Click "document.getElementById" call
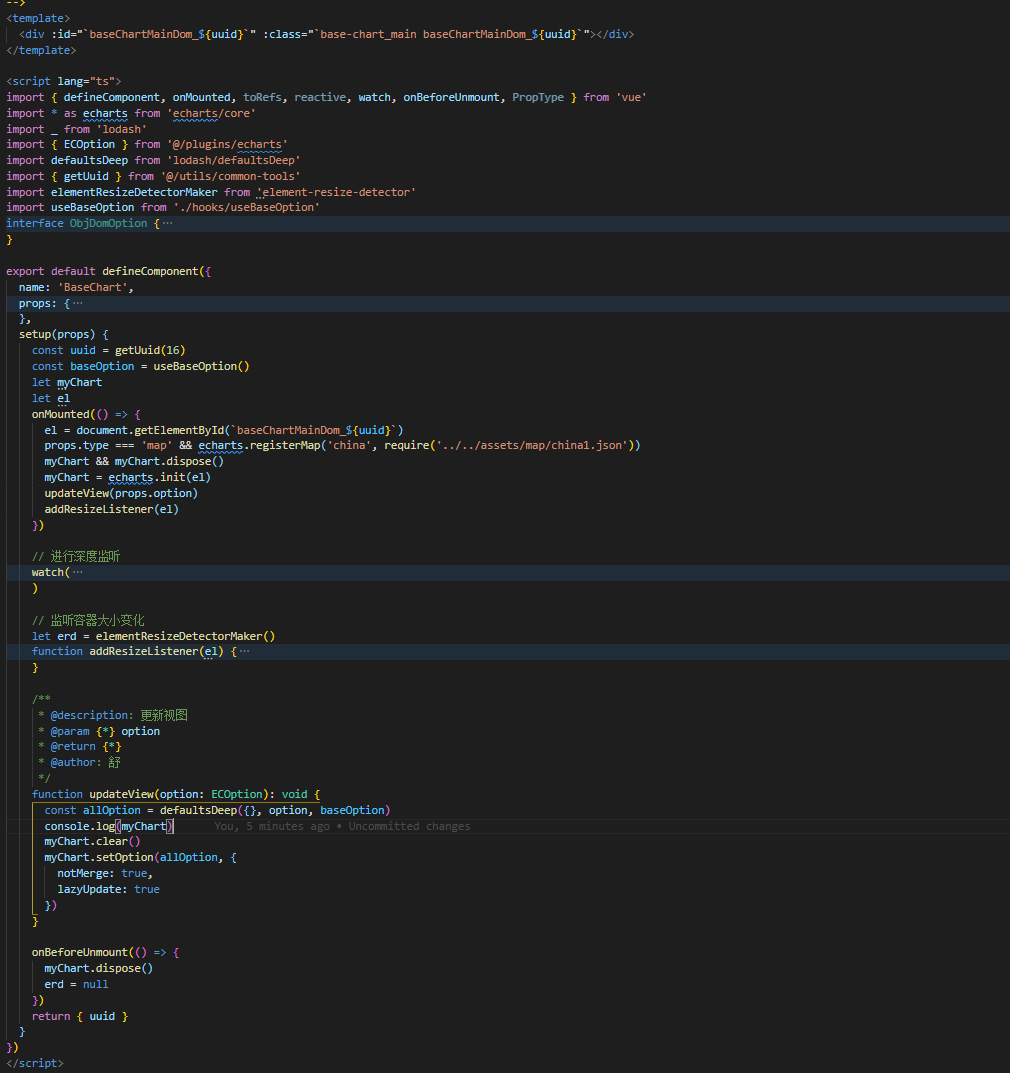Viewport: 1010px width, 1073px height. tap(150, 430)
